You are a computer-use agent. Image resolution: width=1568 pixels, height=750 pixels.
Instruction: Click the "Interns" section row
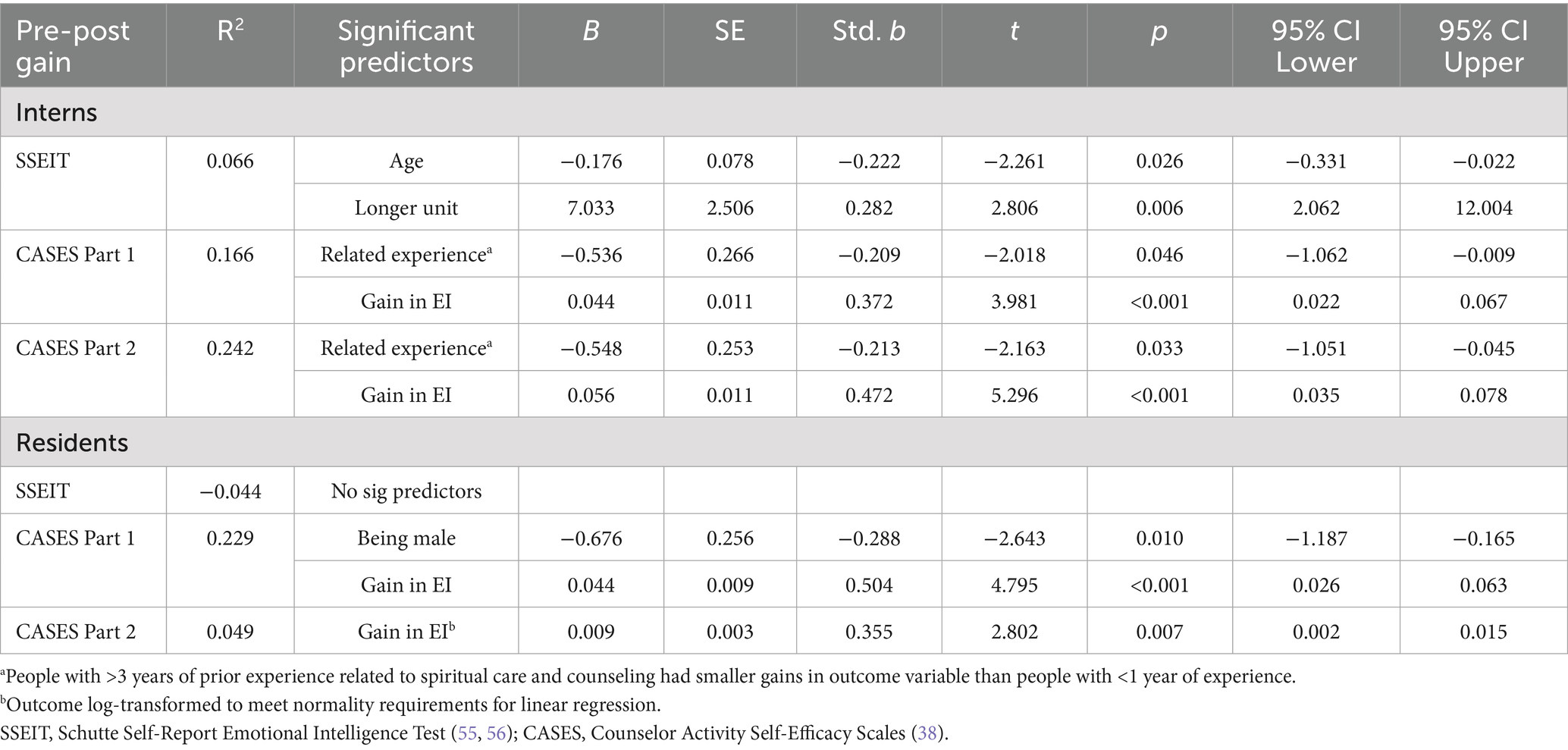point(57,112)
